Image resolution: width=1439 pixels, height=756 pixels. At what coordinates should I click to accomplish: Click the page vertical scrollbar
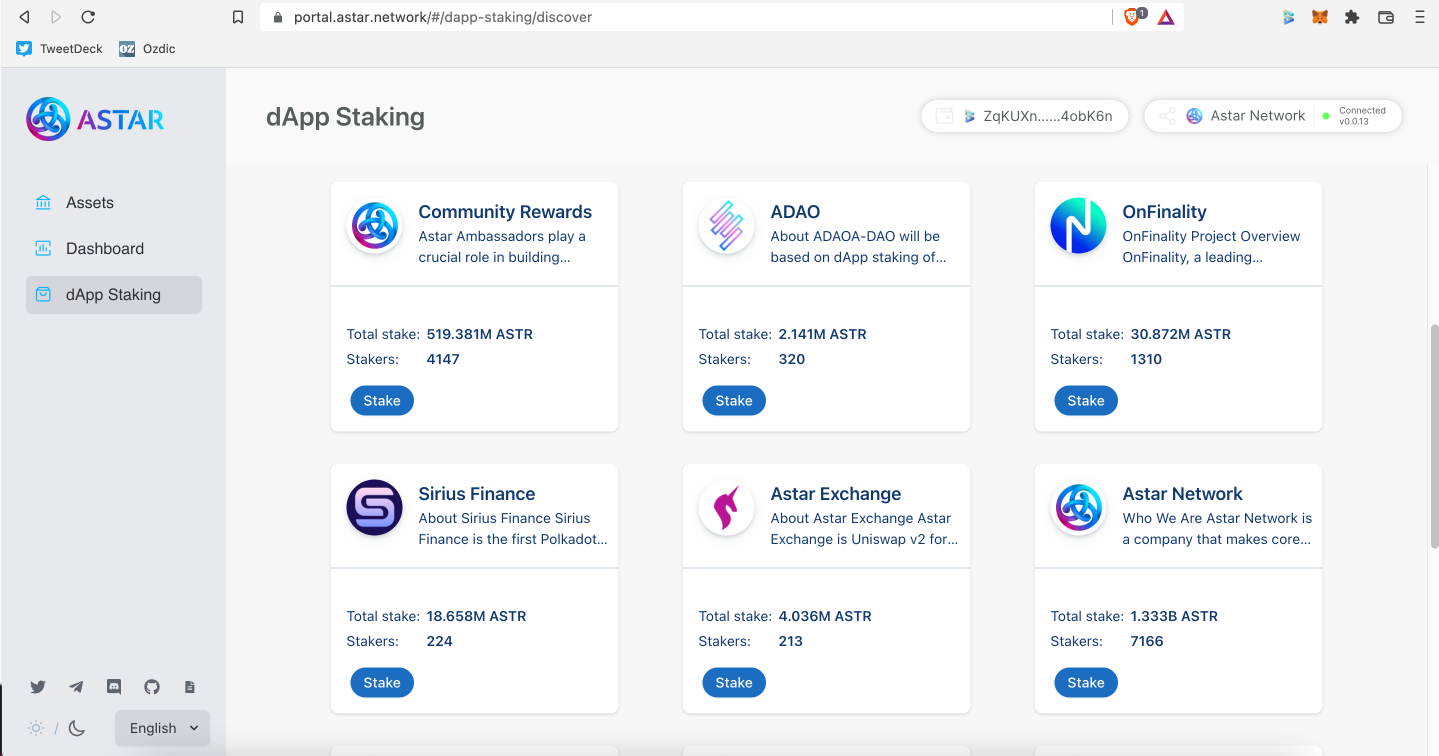pyautogui.click(x=1433, y=435)
